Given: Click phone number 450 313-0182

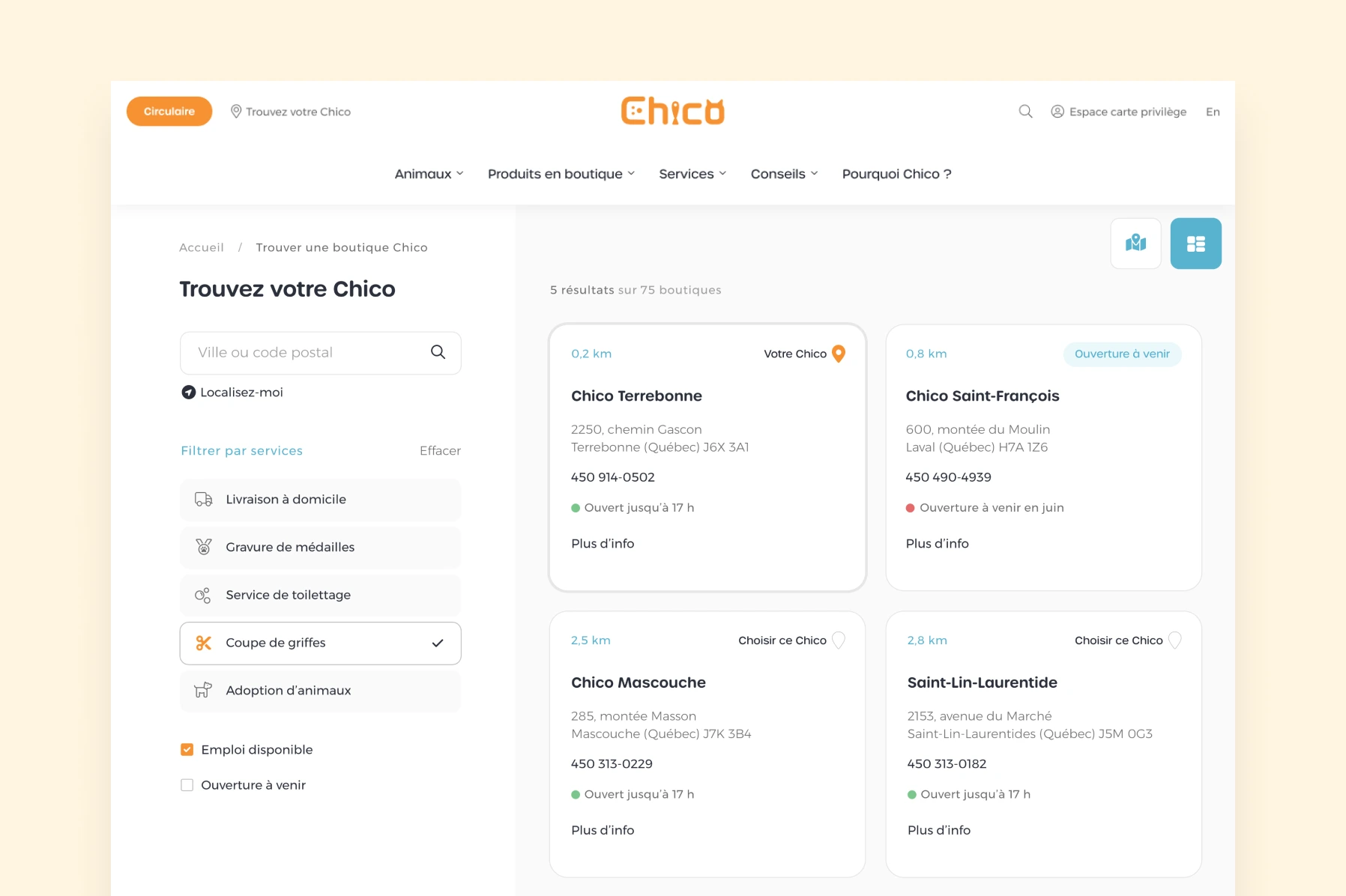Looking at the screenshot, I should [947, 764].
